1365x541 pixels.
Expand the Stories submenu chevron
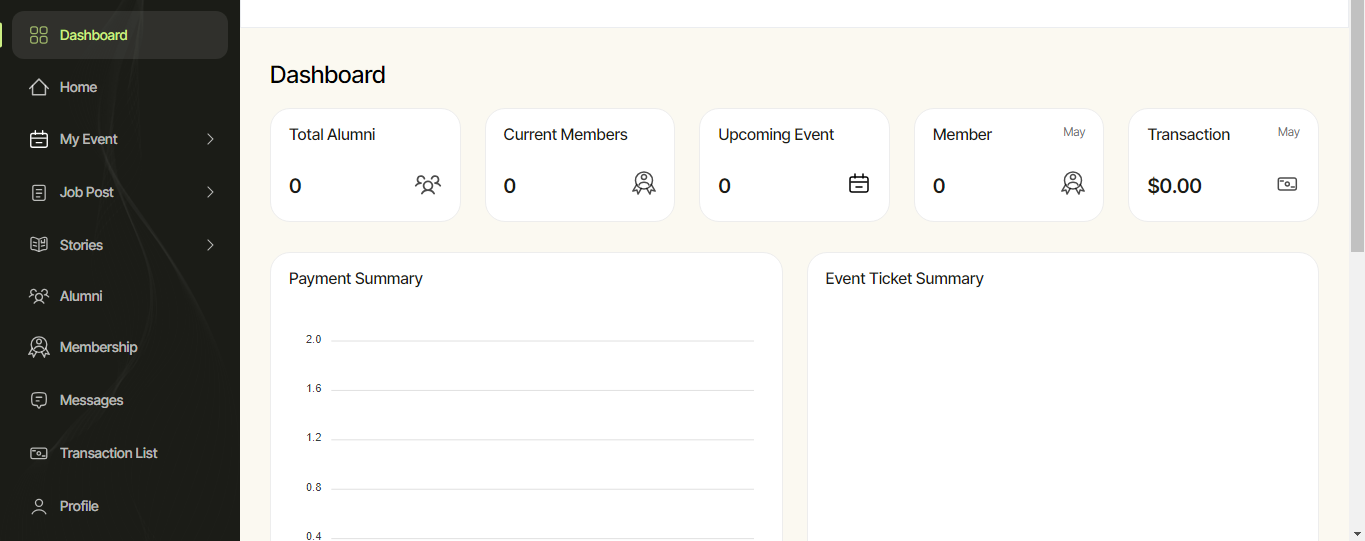pyautogui.click(x=210, y=245)
